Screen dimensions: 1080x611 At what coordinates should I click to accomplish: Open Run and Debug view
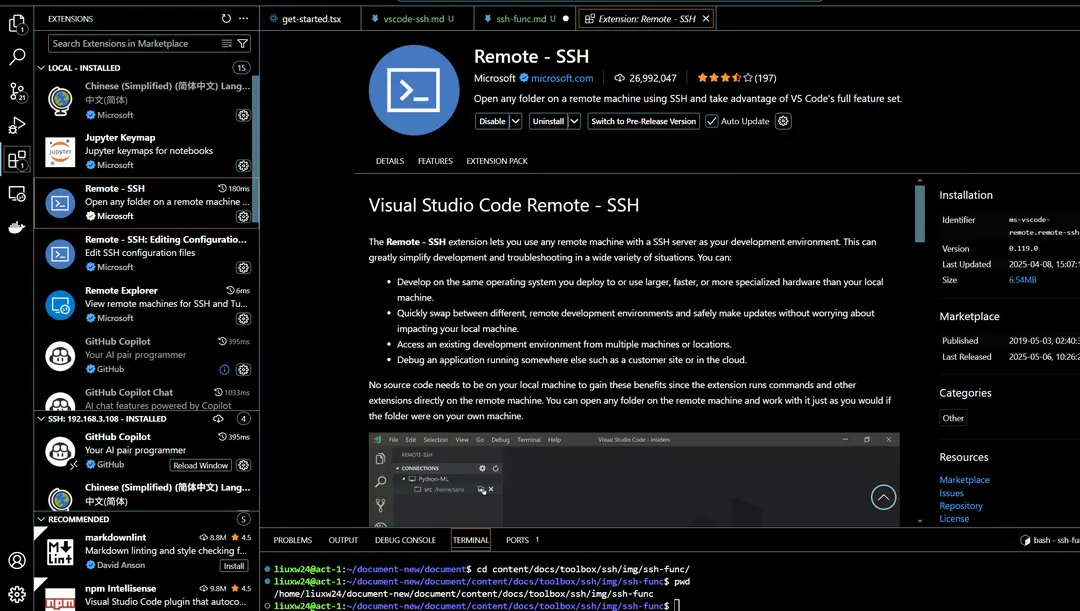click(17, 125)
